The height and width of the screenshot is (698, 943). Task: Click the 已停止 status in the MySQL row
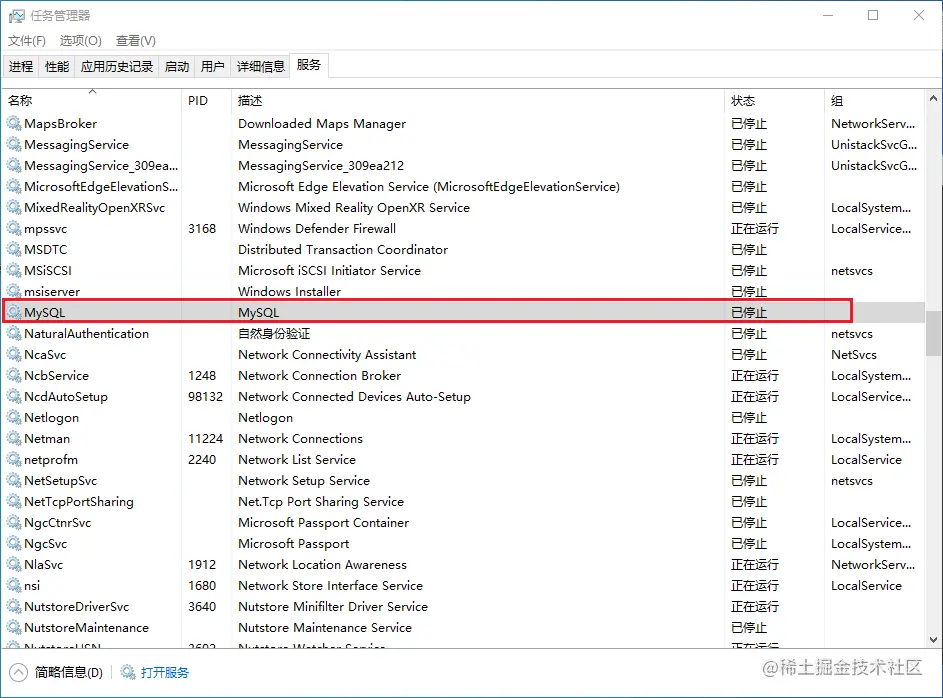coord(749,312)
